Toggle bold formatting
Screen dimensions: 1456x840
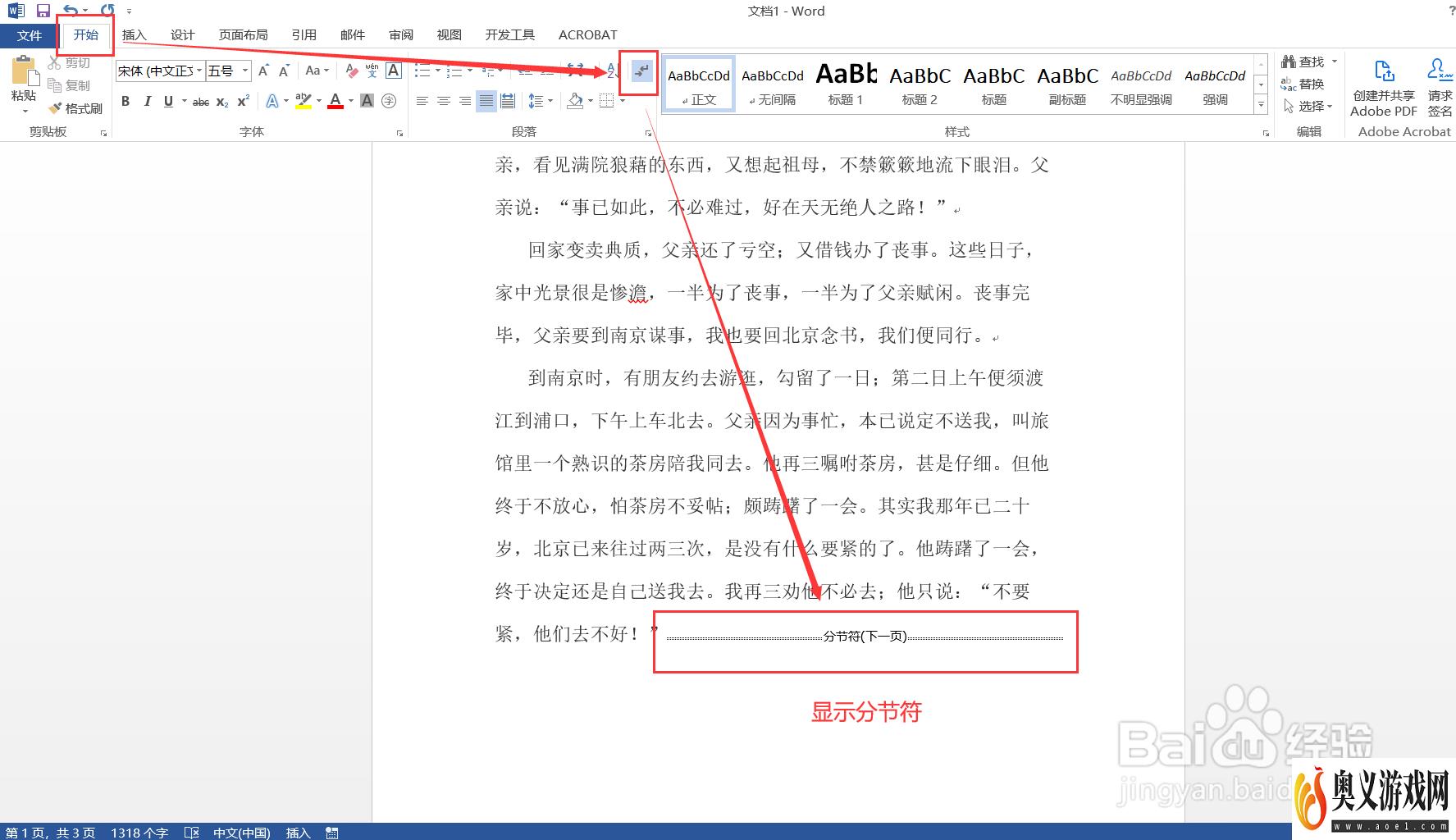126,101
